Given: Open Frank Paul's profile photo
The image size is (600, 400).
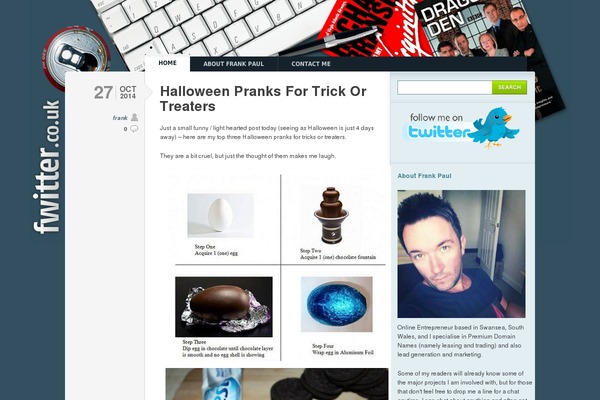Looking at the screenshot, I should coord(461,254).
